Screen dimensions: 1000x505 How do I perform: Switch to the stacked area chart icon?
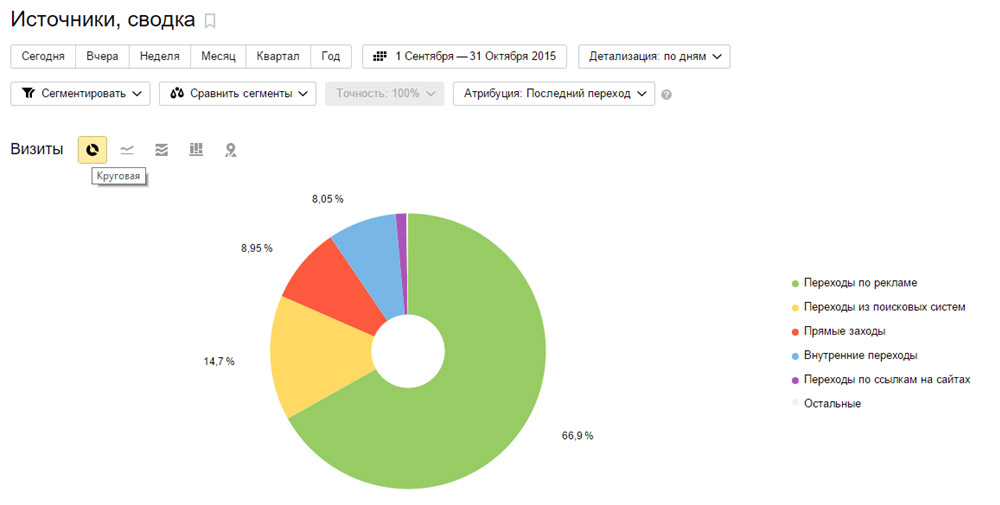click(161, 150)
